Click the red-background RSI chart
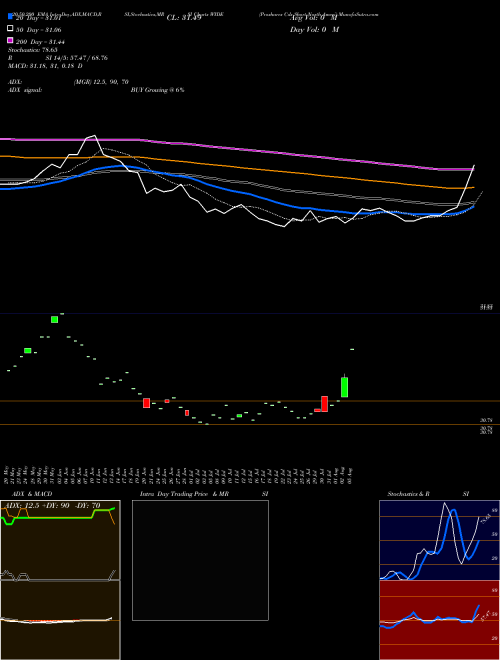Screen dimensions: 500x660 [x=439, y=620]
